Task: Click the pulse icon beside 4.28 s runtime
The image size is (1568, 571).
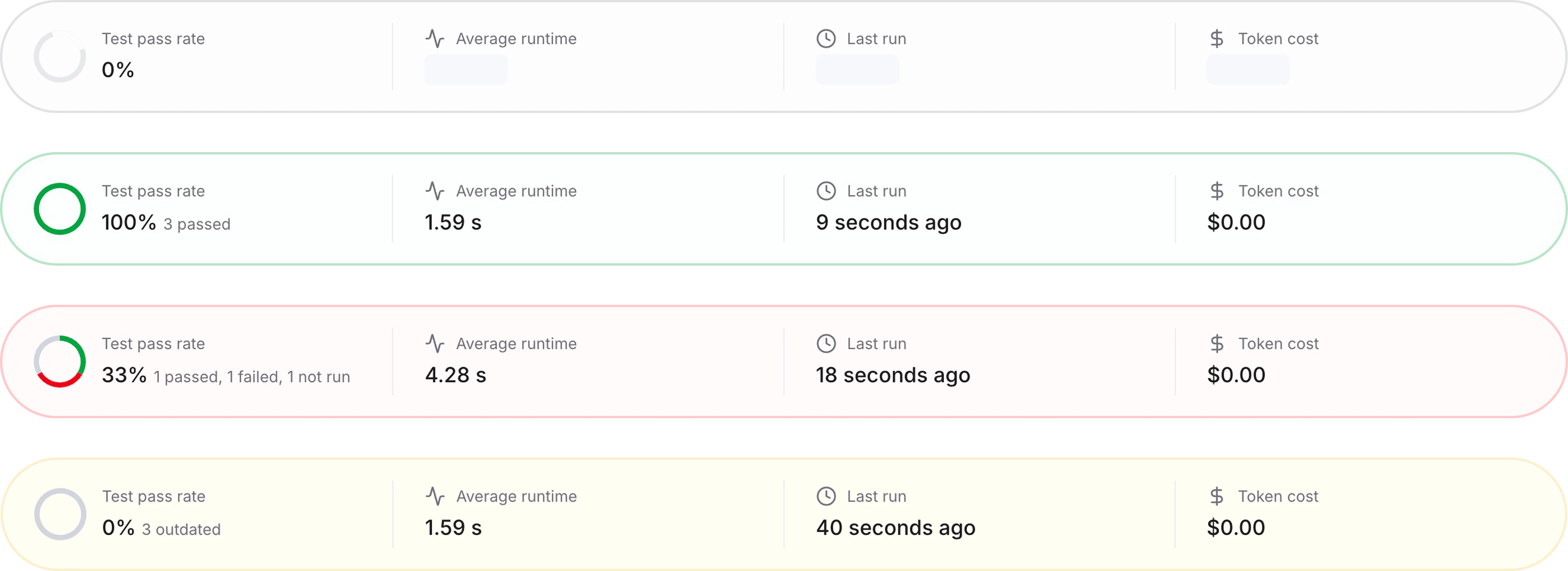Action: 435,343
